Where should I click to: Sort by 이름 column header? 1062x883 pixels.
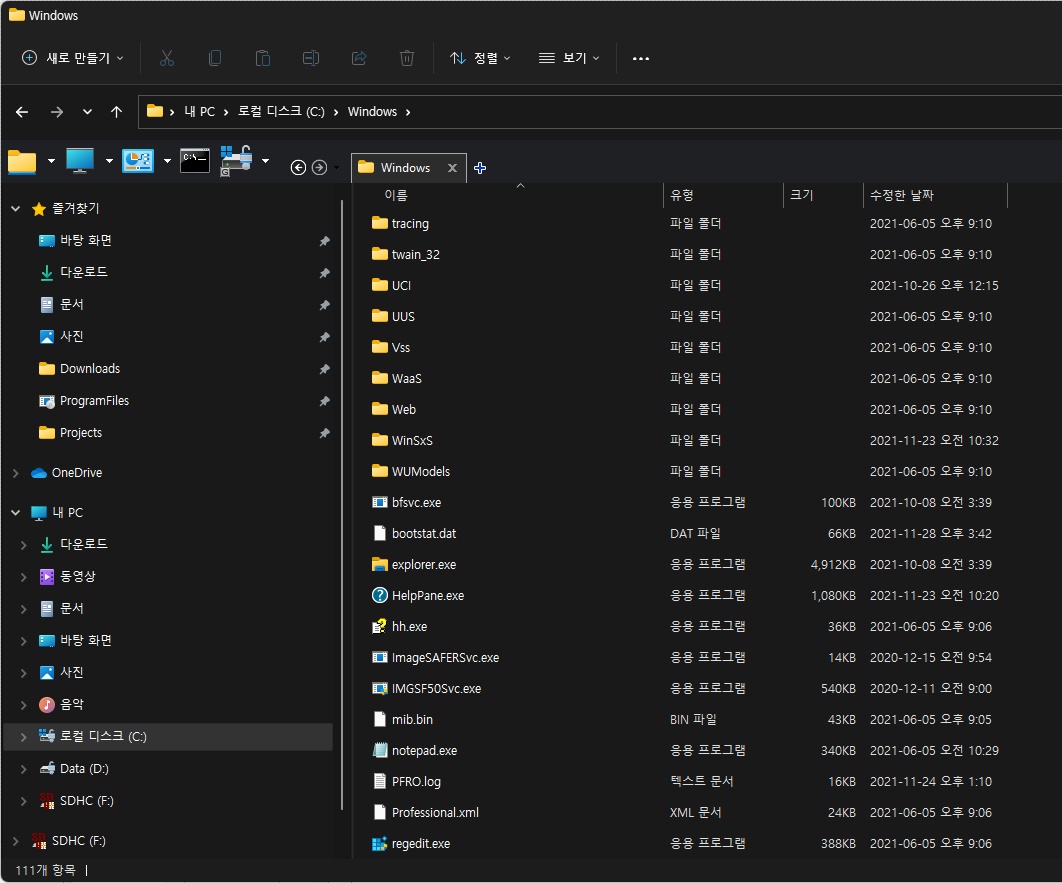pos(396,195)
